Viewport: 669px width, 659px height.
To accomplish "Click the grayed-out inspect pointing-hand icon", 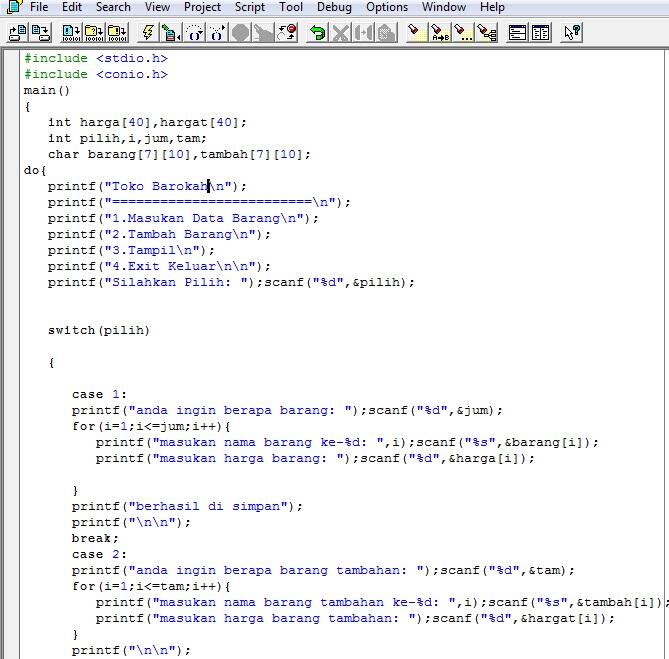I will pos(263,32).
